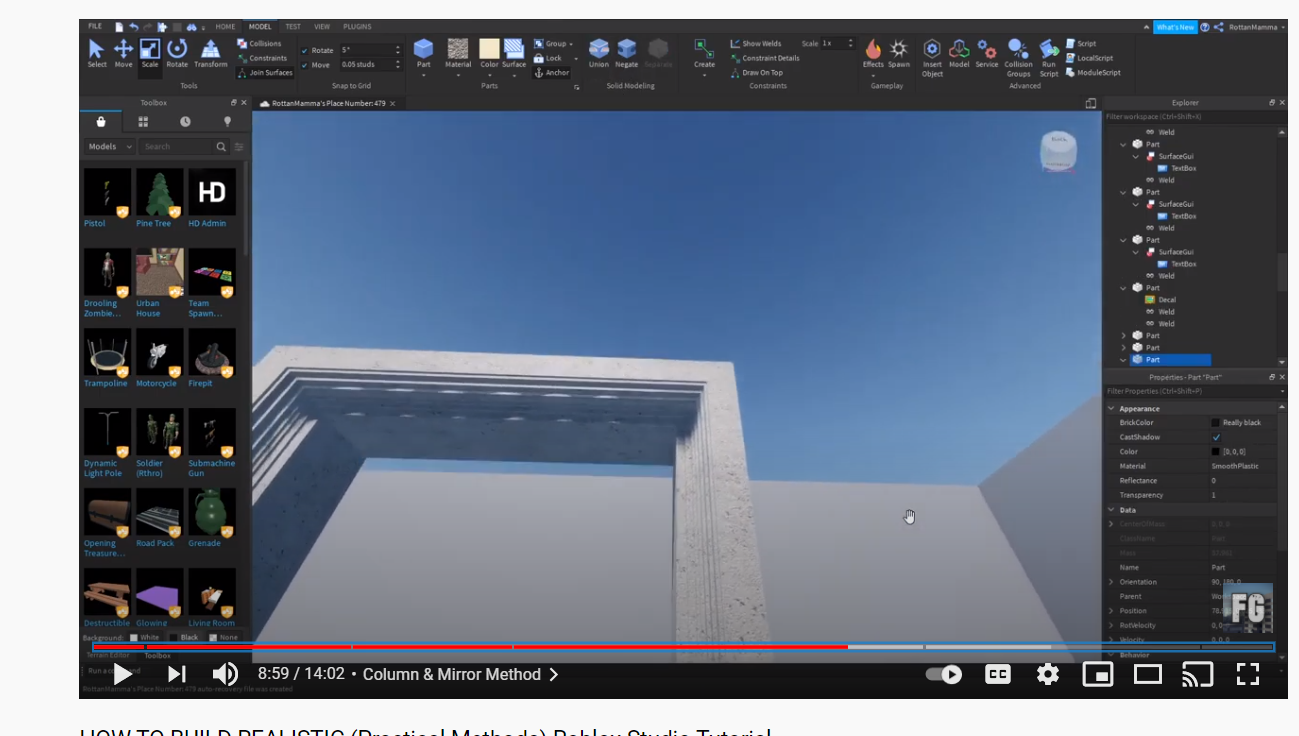Toggle Show Welds option

(756, 44)
